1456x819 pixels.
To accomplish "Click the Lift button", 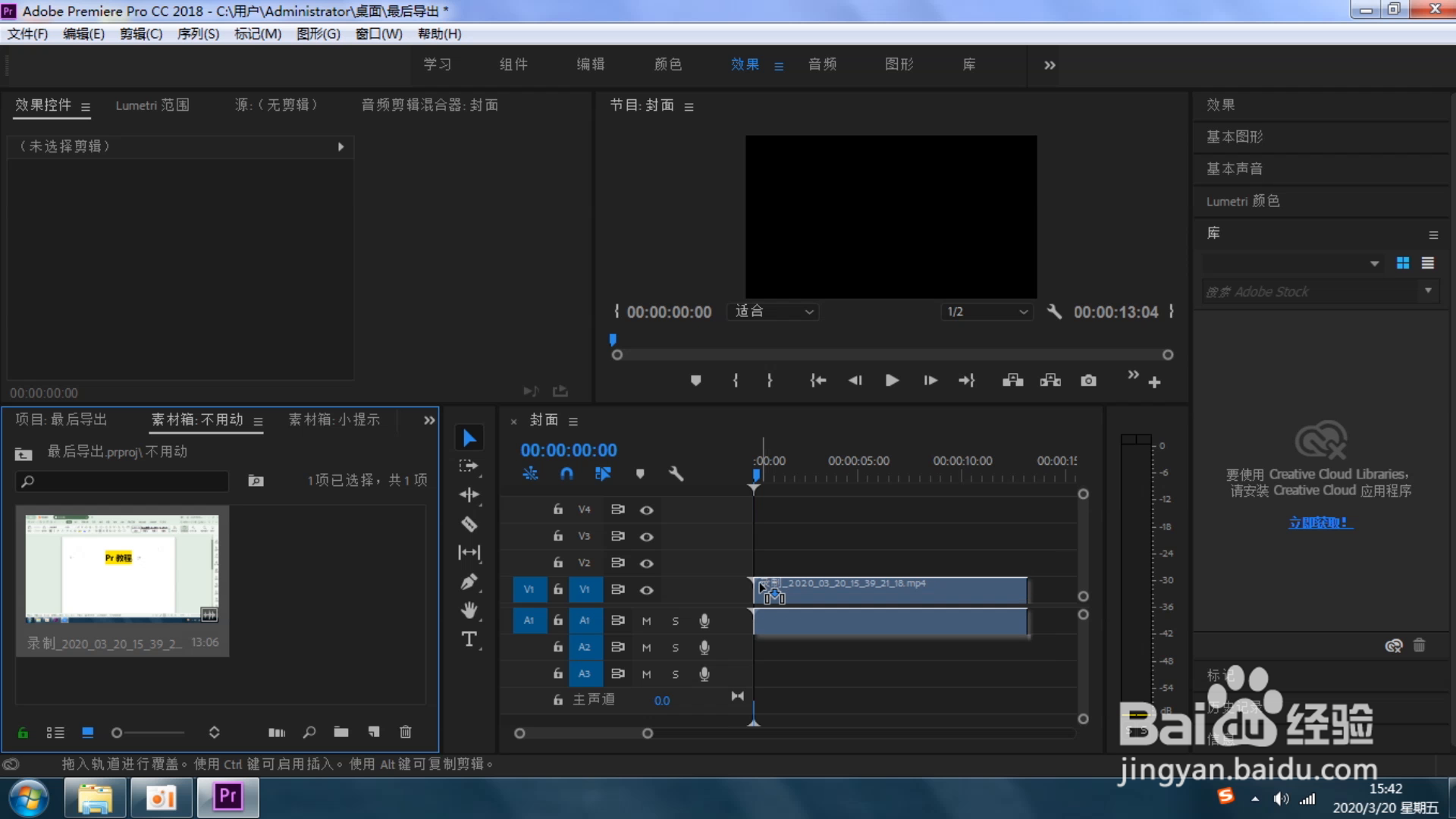I will (x=1012, y=381).
